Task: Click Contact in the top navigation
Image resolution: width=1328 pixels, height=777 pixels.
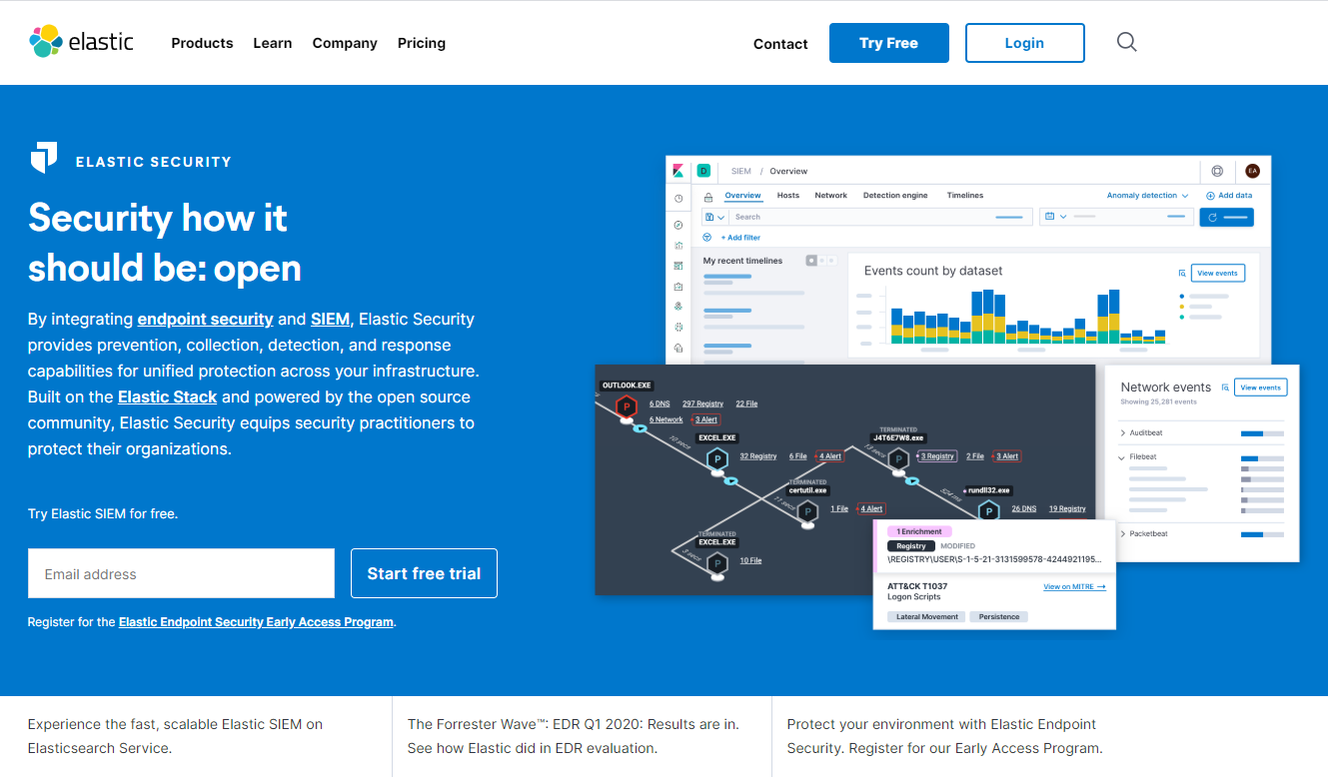Action: coord(780,44)
